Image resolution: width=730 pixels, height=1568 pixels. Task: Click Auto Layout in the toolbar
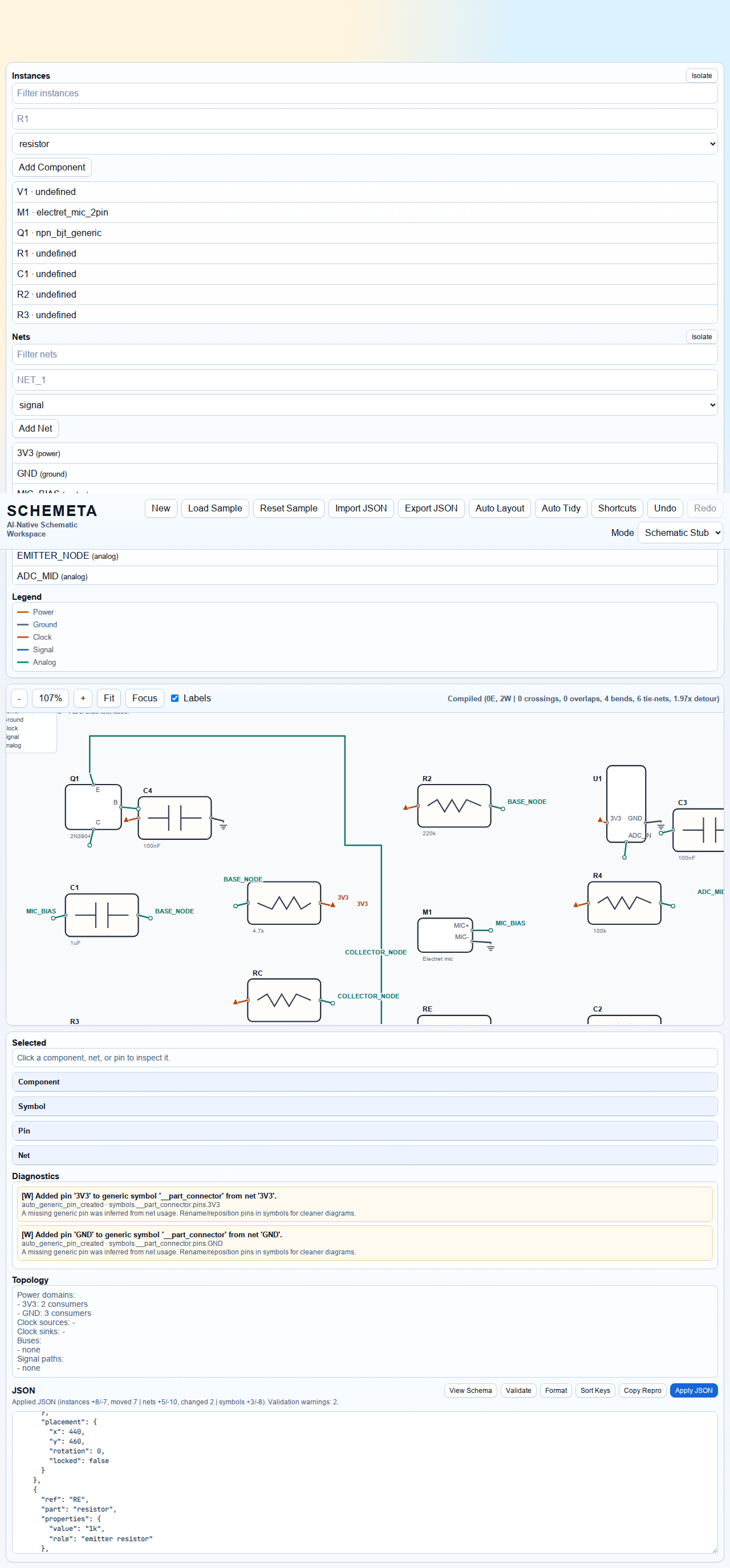click(x=499, y=508)
